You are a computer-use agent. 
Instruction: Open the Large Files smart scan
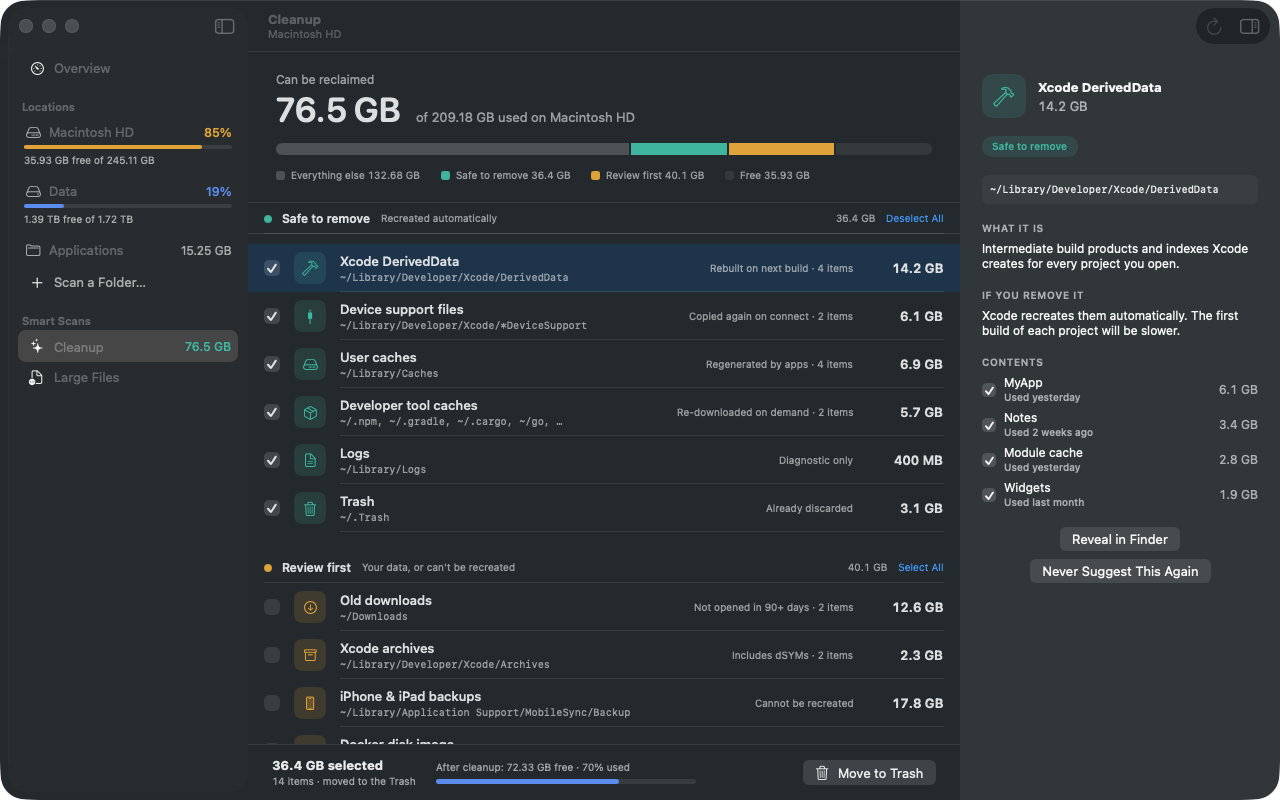click(x=128, y=378)
